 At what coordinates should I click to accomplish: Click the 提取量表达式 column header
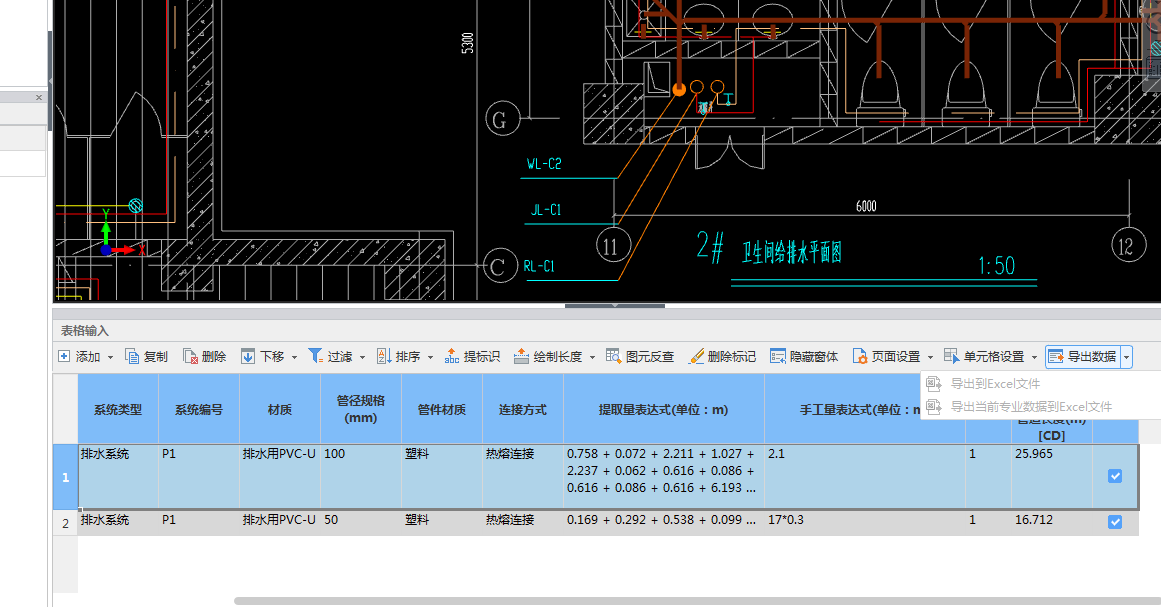[663, 409]
